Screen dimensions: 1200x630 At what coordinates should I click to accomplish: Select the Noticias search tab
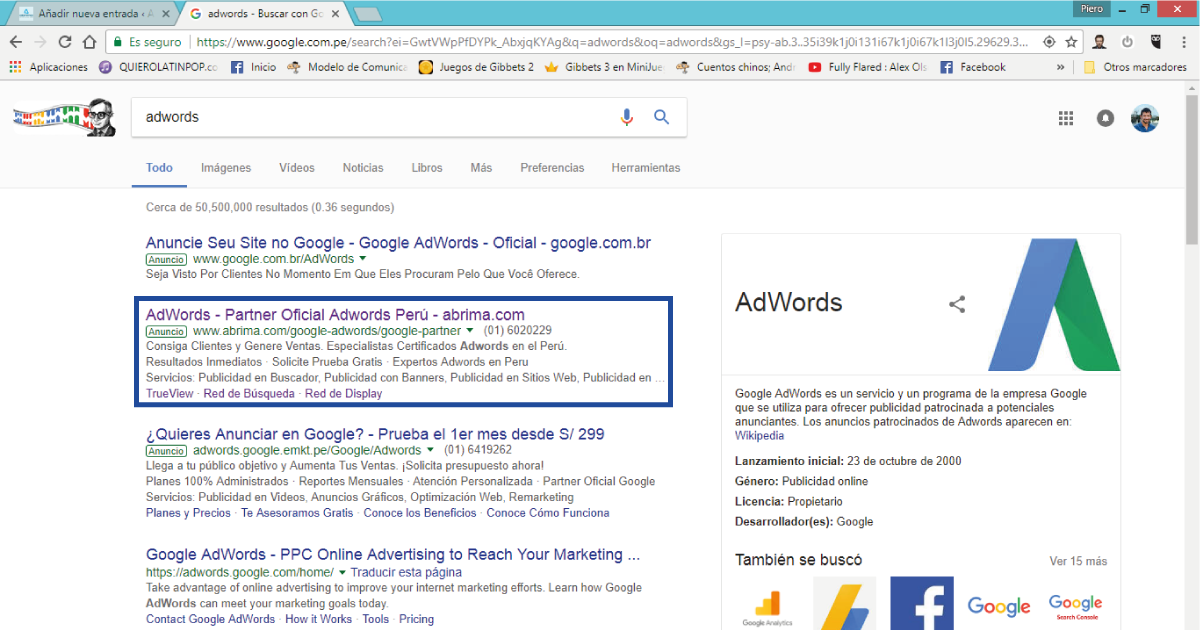pos(363,168)
